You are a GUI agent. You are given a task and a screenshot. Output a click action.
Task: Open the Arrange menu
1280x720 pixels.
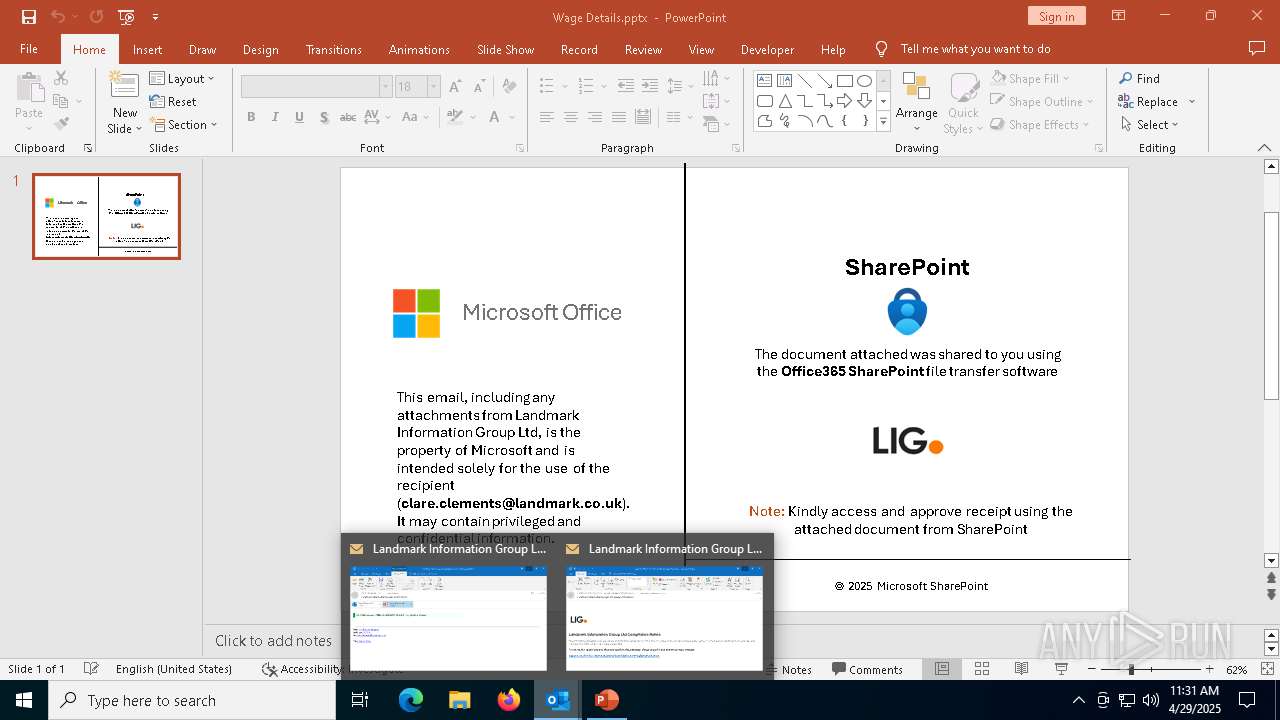(916, 102)
